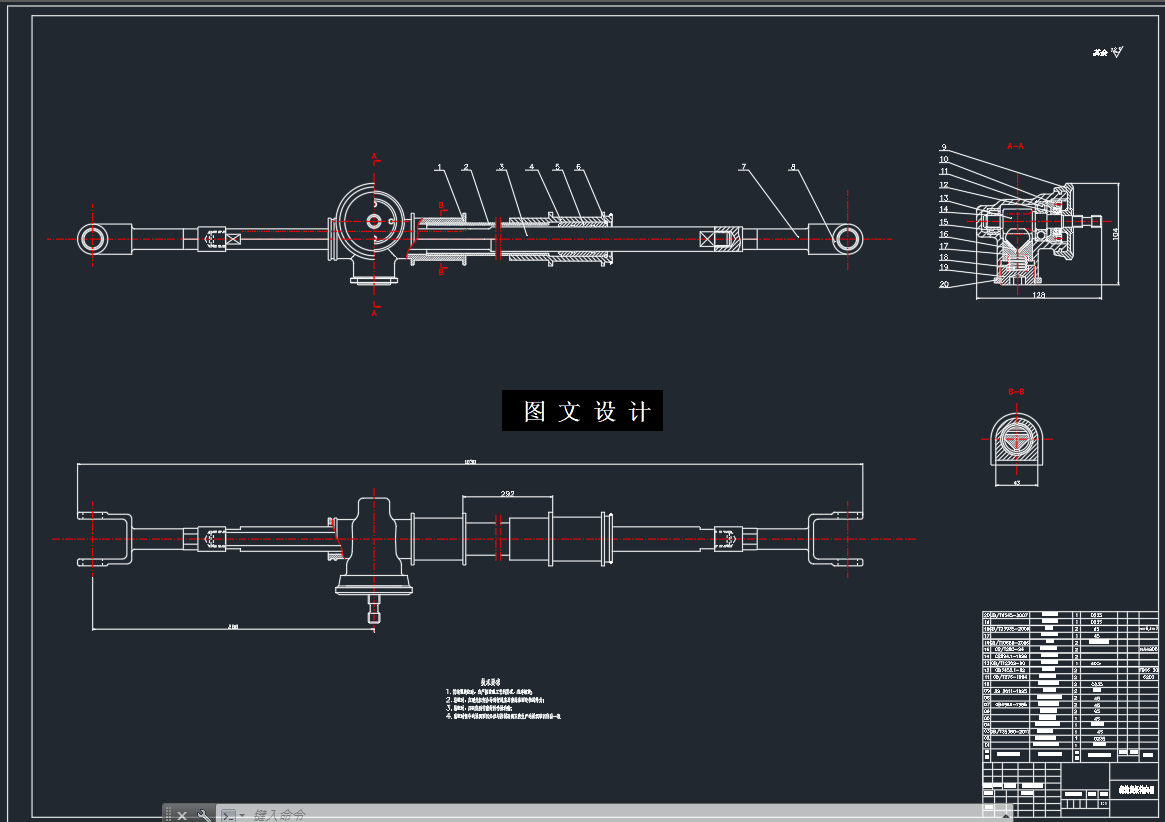Select part callout number 1 in top view
Screen dimensions: 1165x822
[438, 168]
